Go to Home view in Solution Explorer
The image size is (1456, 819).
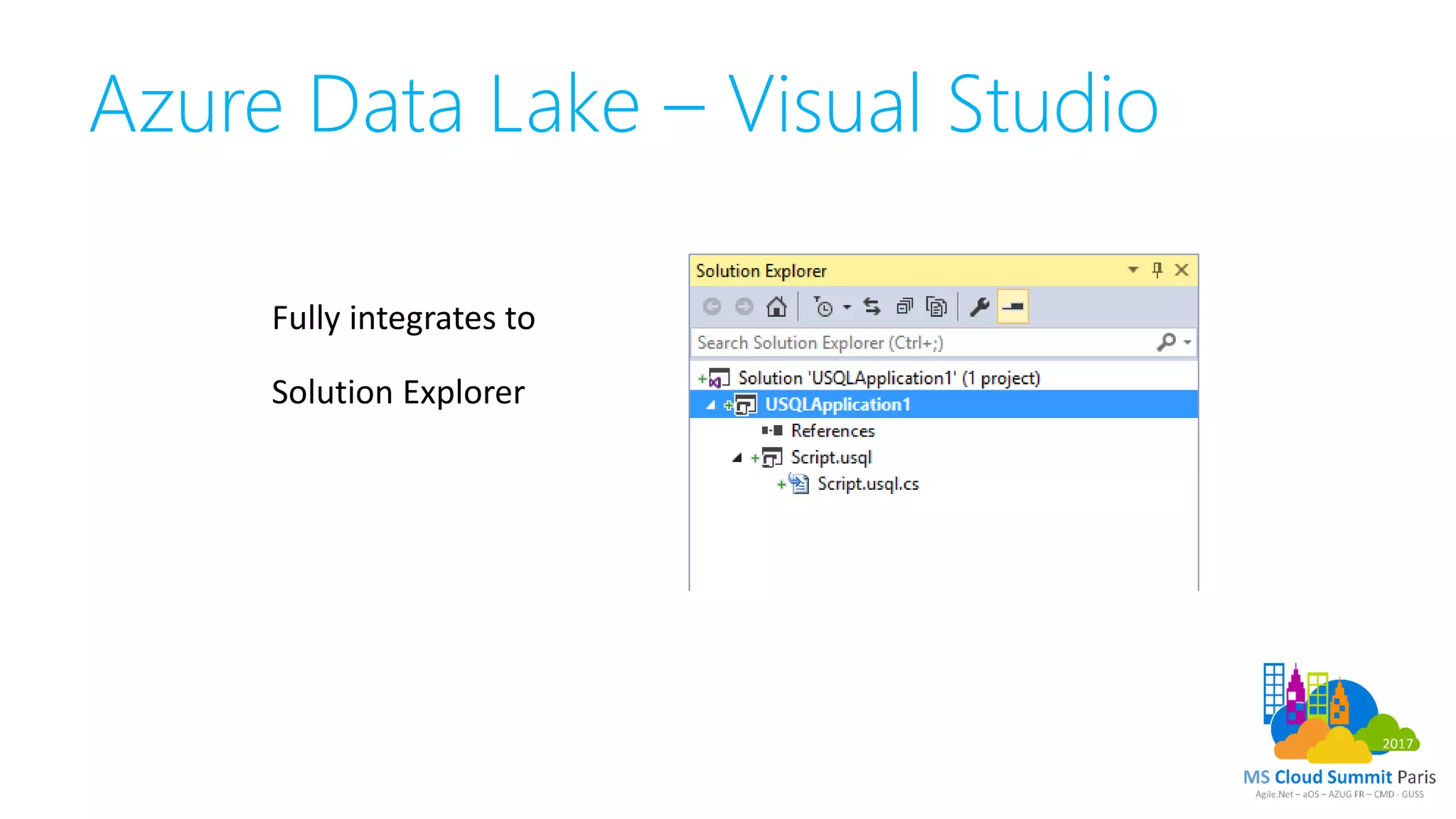pyautogui.click(x=776, y=306)
